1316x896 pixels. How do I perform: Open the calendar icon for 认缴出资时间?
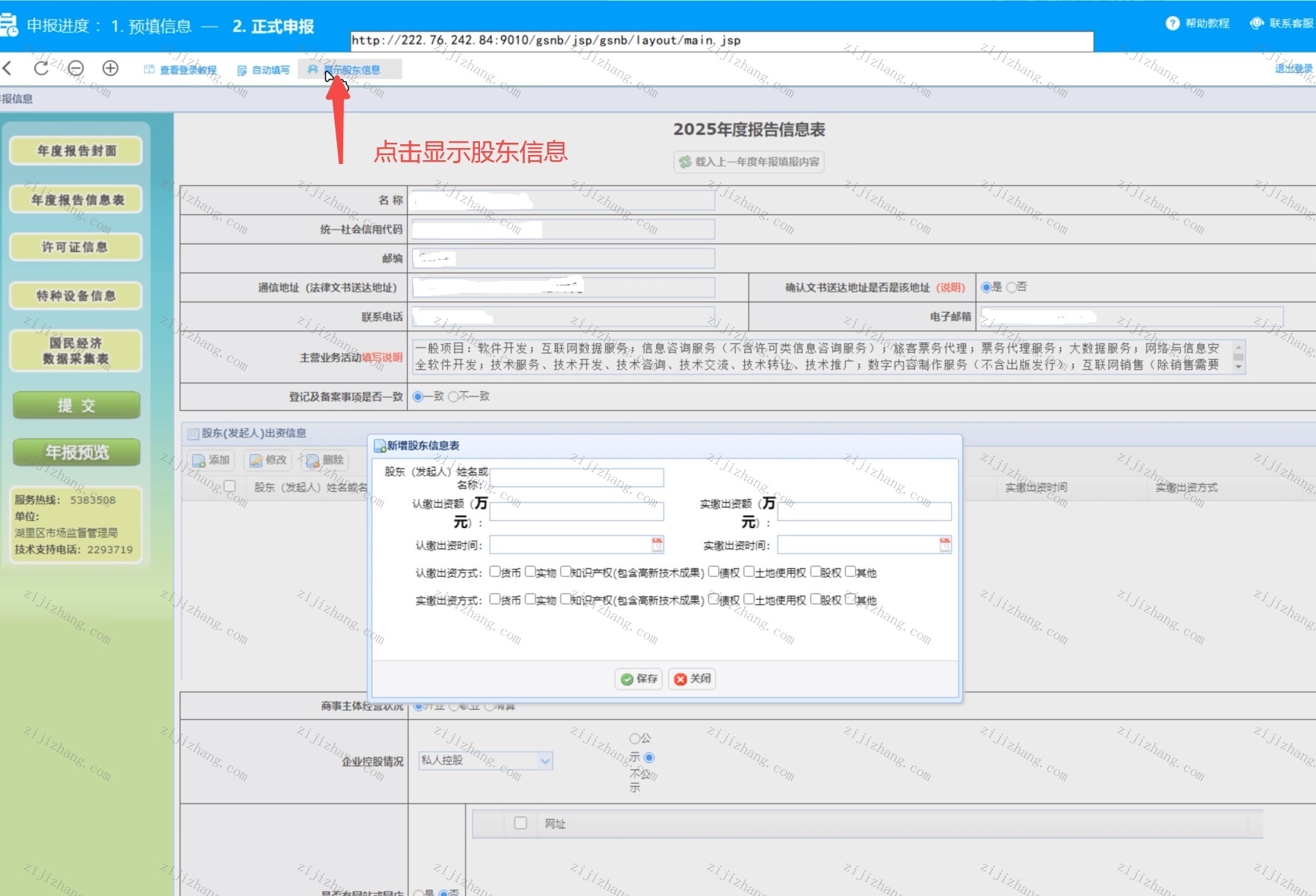658,544
